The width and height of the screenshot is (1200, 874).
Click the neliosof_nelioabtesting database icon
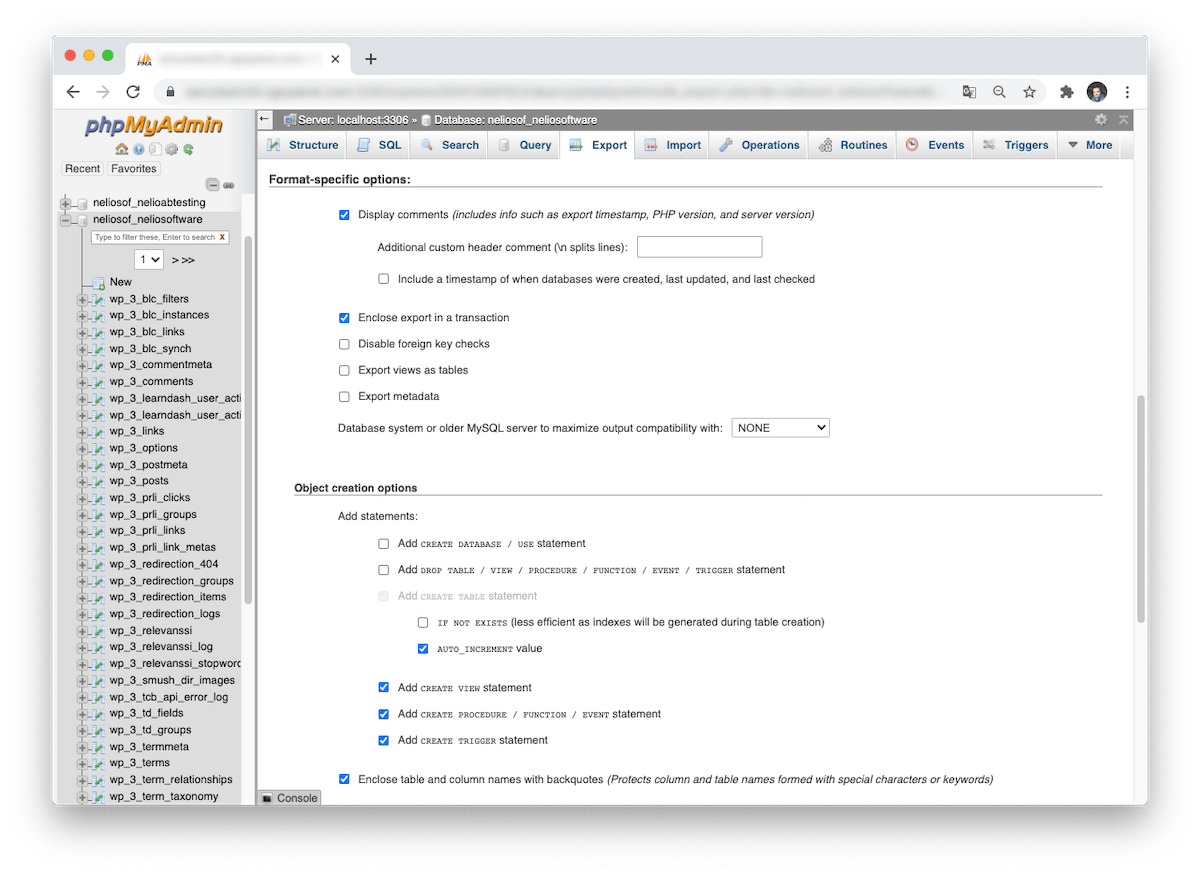82,203
